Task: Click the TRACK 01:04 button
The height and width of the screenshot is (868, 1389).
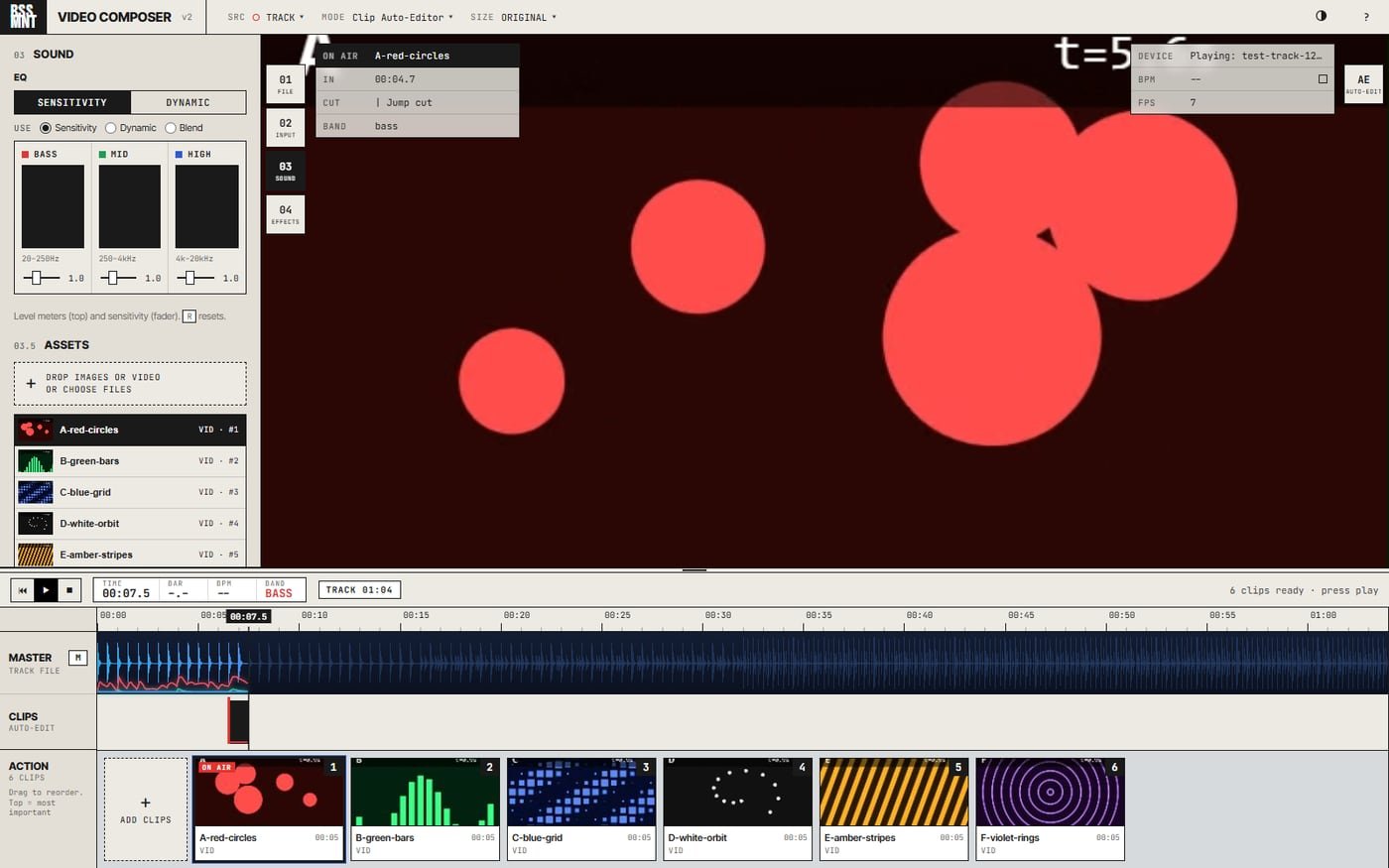Action: click(x=359, y=589)
